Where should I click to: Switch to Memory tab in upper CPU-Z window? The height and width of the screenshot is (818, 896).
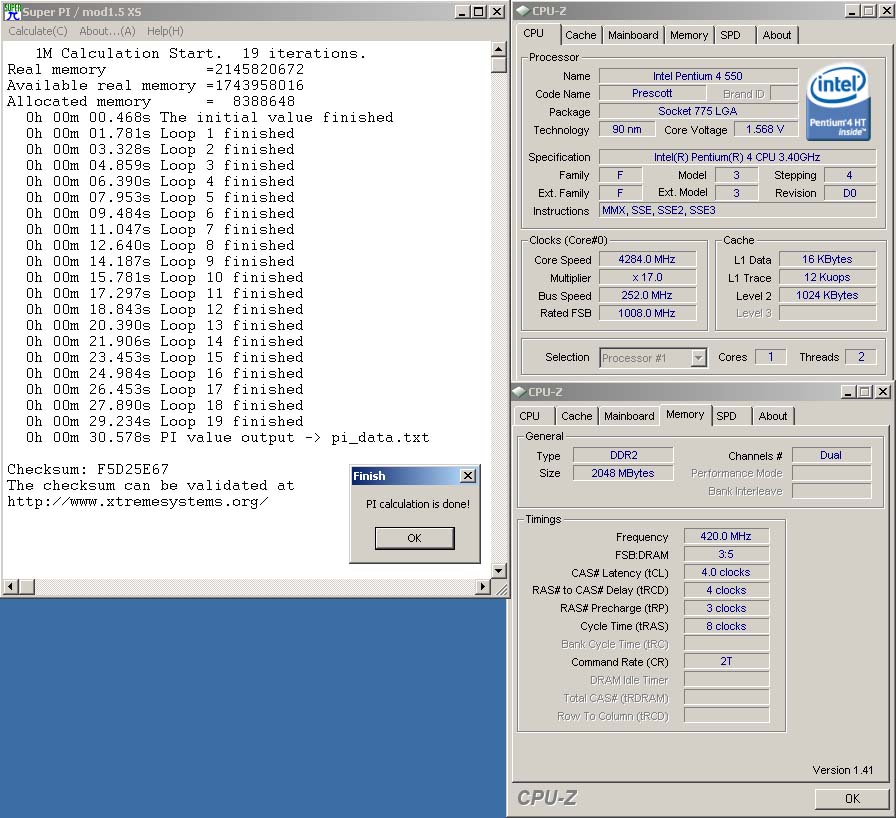click(x=689, y=35)
